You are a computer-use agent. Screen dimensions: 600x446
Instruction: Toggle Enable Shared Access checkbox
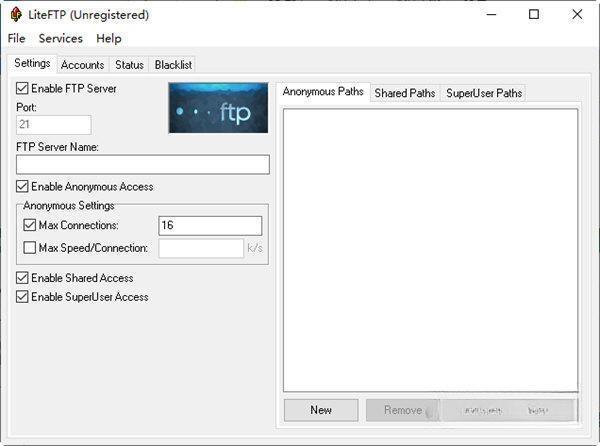(x=22, y=278)
